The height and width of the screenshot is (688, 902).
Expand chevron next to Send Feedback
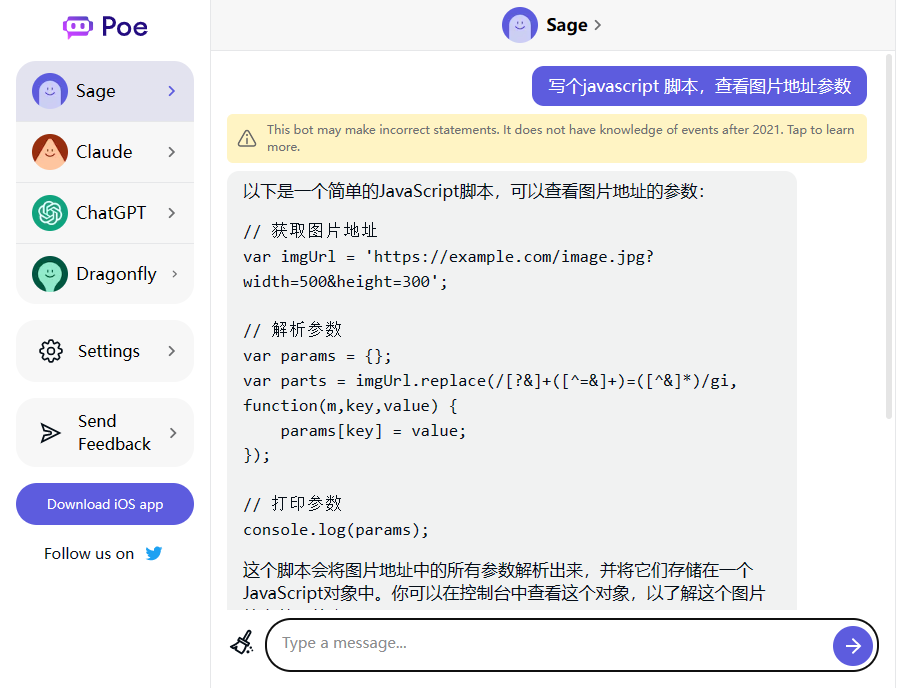coord(173,433)
